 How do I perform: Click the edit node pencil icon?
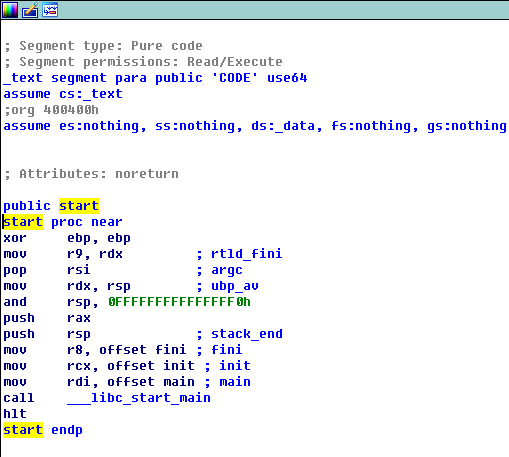pos(30,10)
